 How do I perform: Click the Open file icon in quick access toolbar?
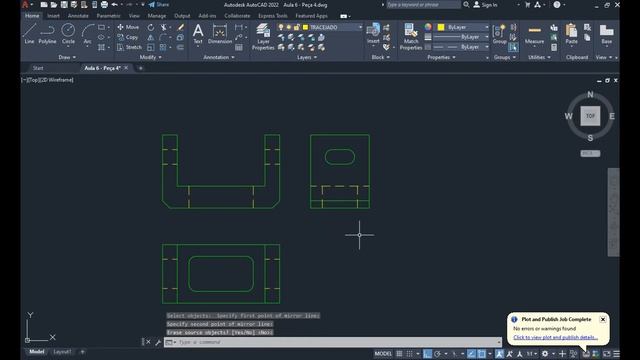tap(54, 5)
